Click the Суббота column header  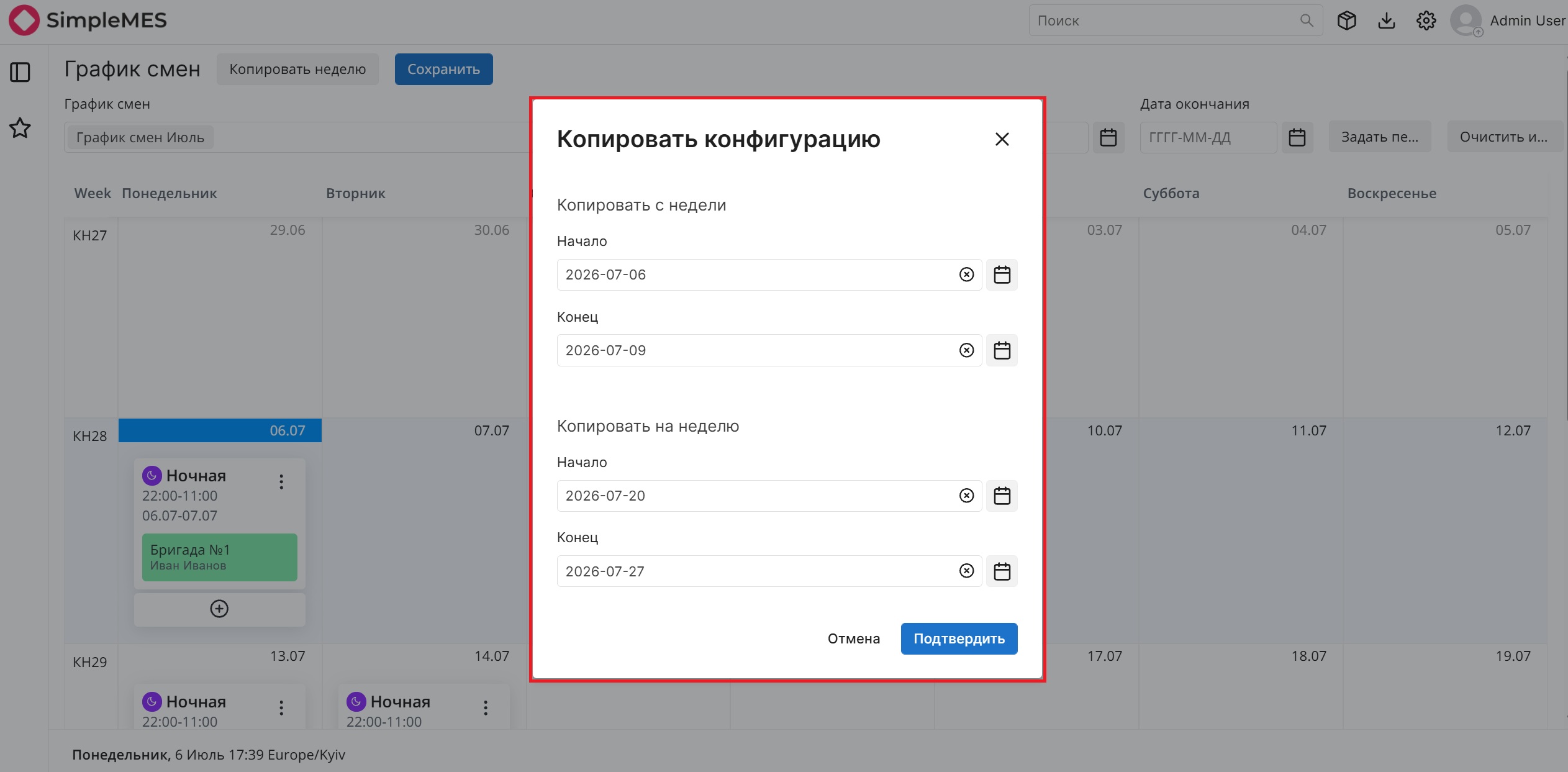(x=1171, y=193)
